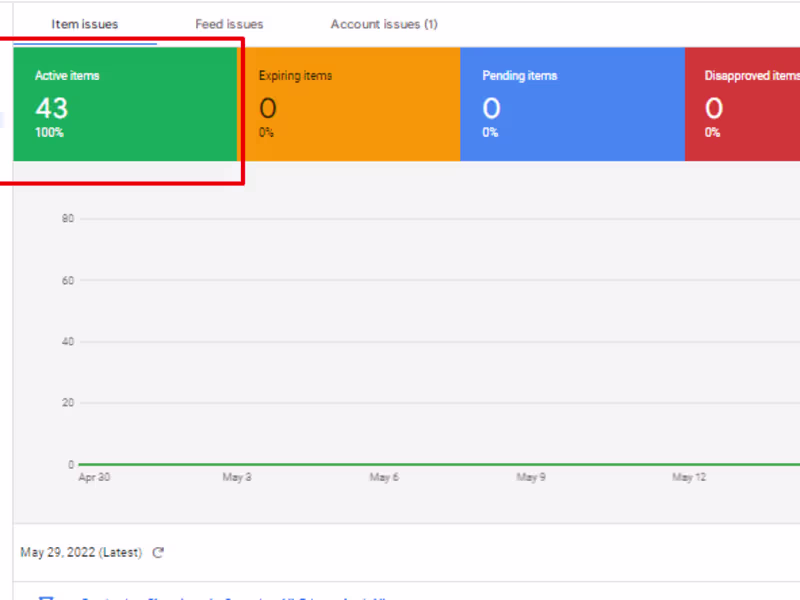This screenshot has height=600, width=800.
Task: Select the blue Pending items status card
Action: 572,103
